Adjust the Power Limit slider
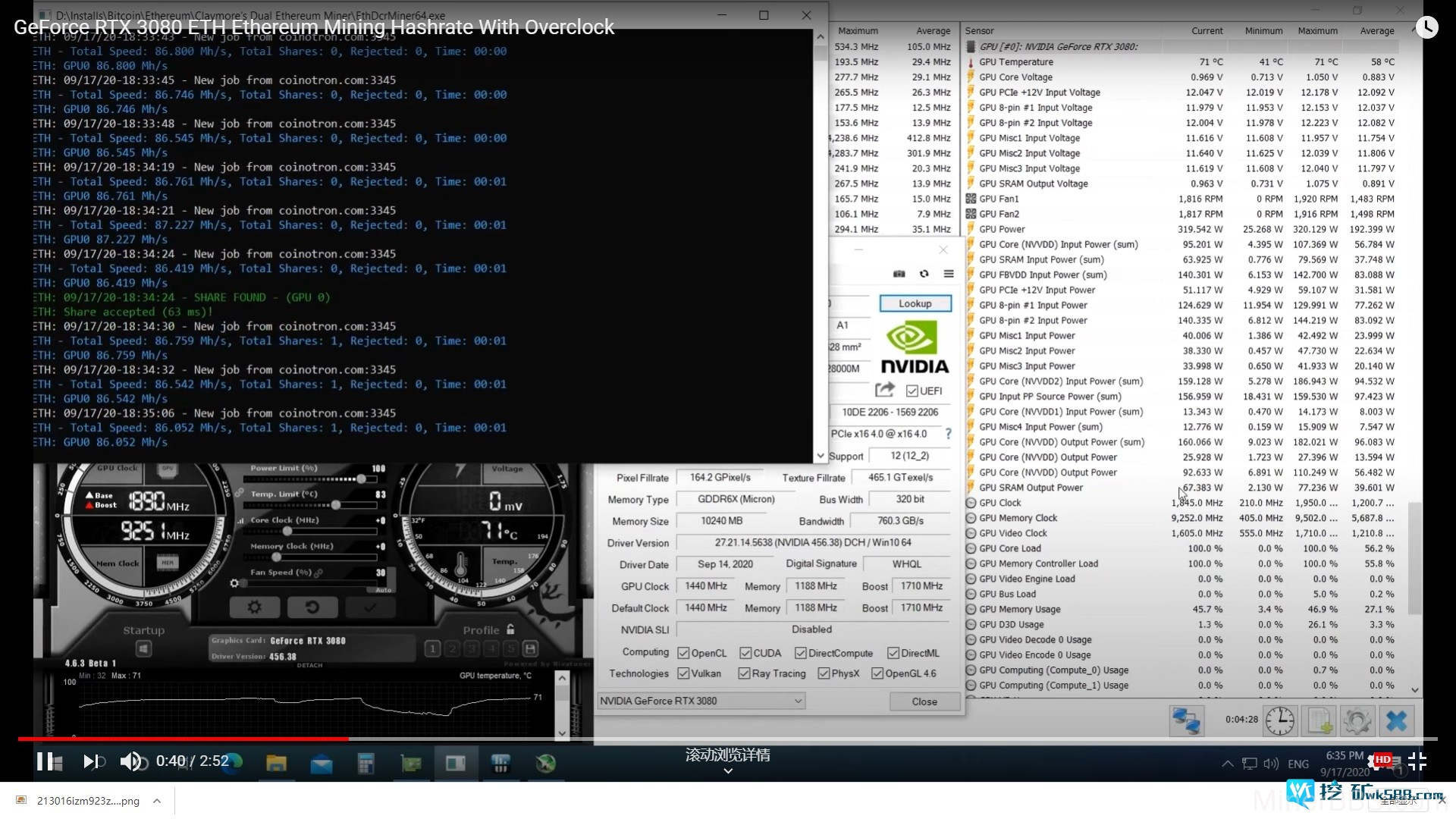 362,479
